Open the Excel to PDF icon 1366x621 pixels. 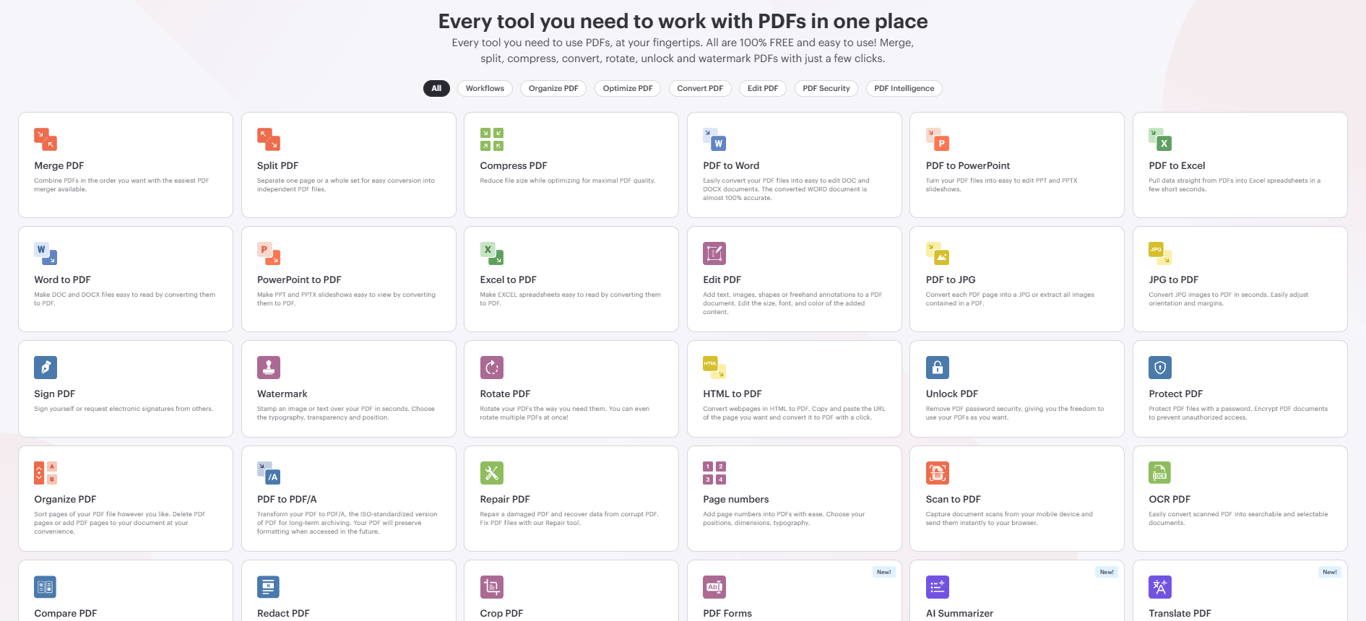[491, 253]
